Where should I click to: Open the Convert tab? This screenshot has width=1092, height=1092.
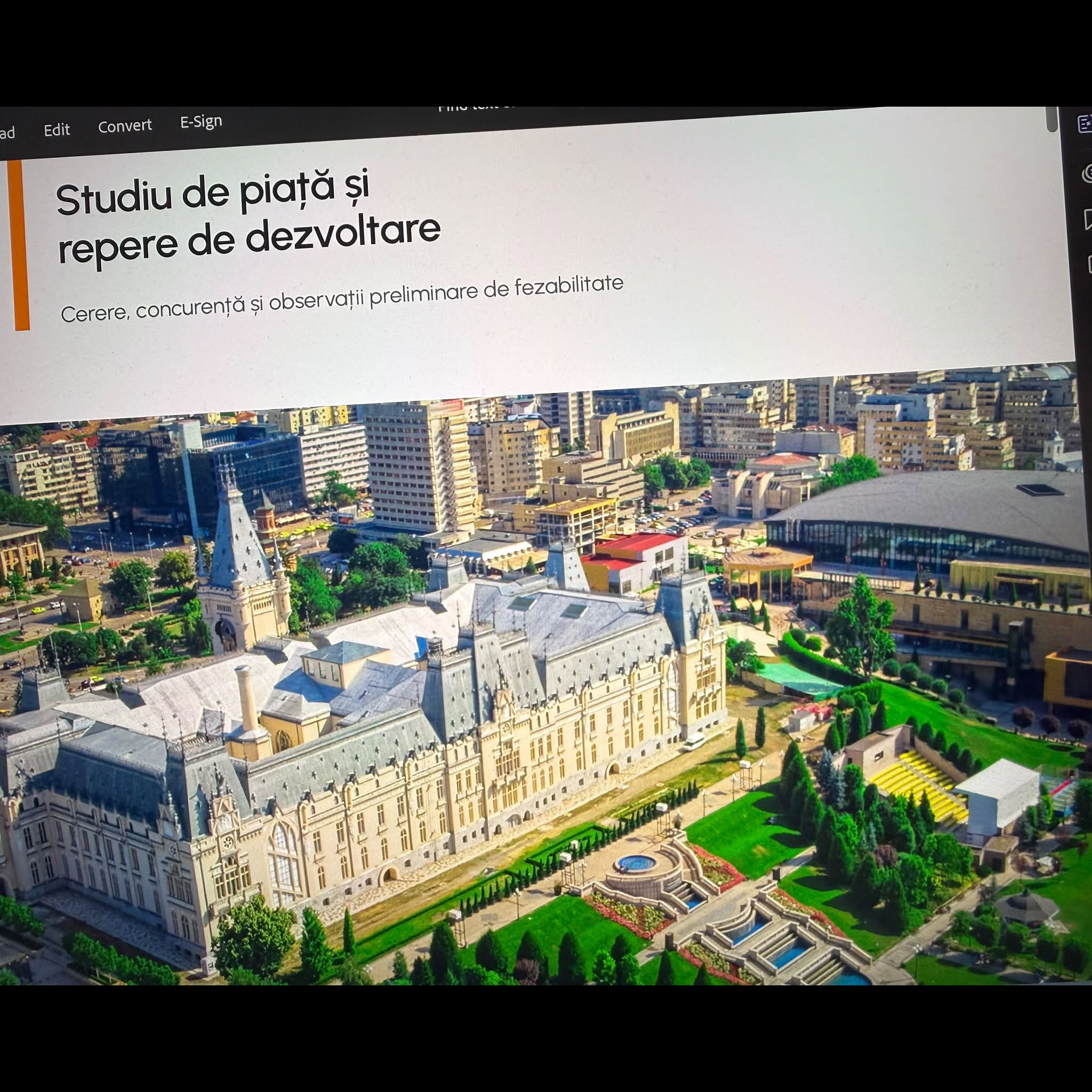point(125,125)
